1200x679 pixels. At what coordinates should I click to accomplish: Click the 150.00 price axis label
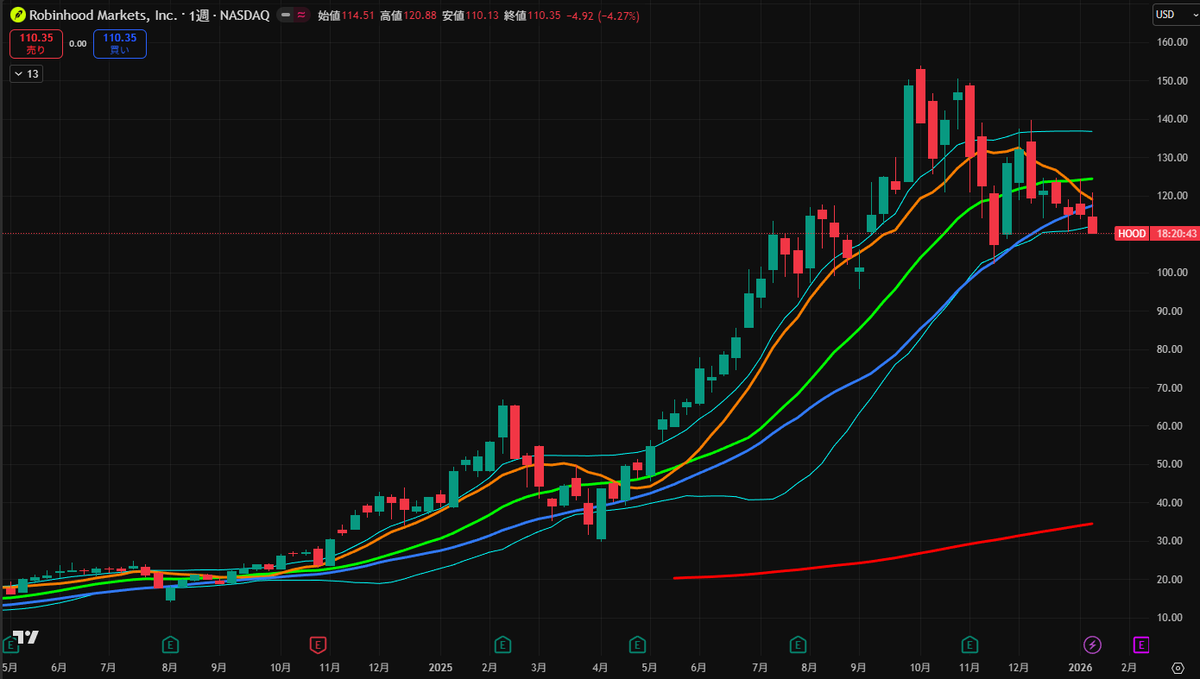(1173, 81)
